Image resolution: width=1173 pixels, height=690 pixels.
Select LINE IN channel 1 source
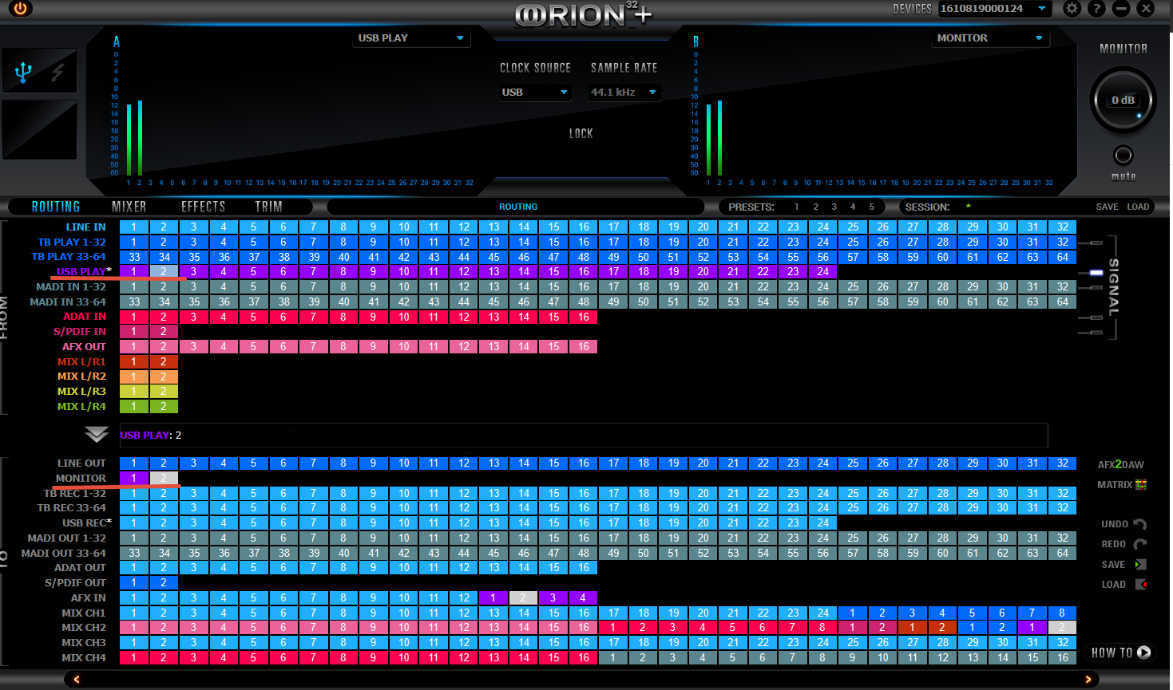134,227
